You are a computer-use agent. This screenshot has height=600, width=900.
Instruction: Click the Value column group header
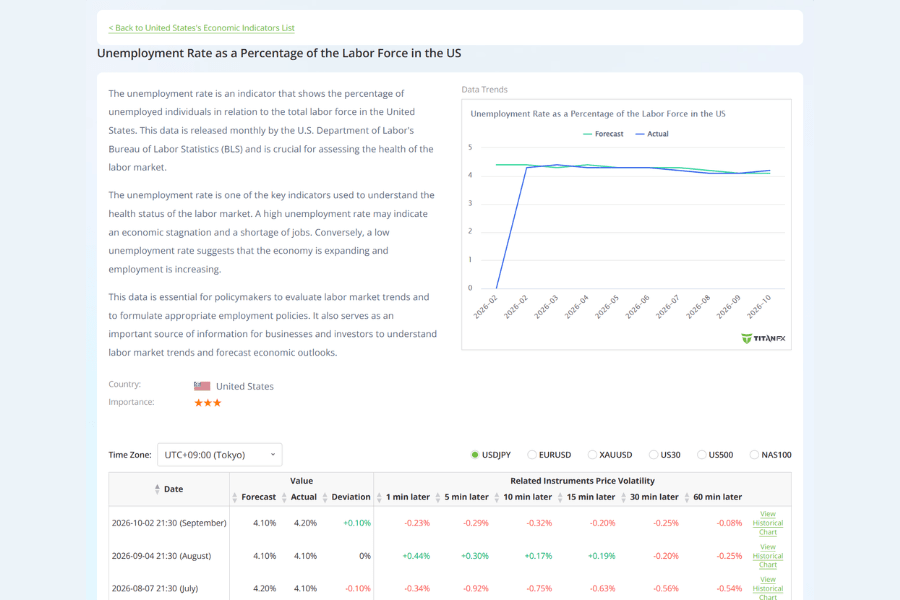301,481
